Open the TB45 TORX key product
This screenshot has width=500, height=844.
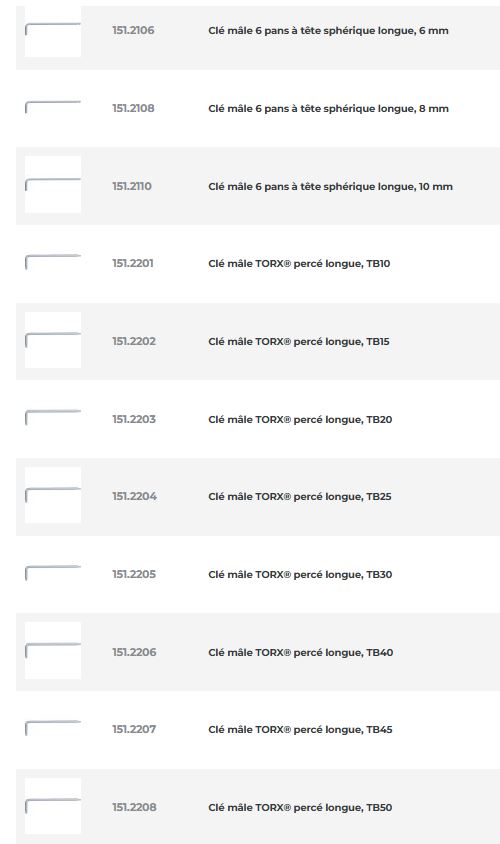click(x=300, y=730)
